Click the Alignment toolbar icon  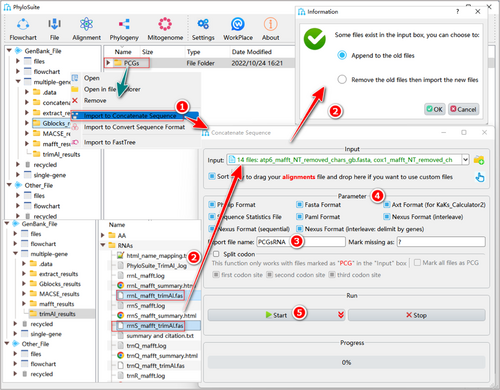click(x=86, y=24)
